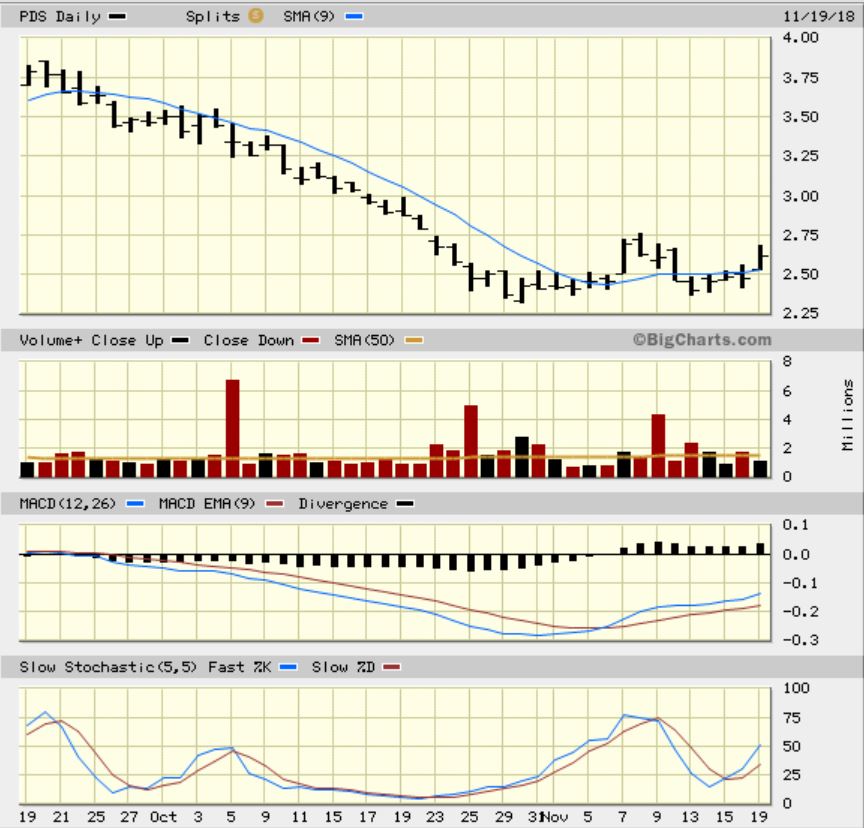Screen dimensions: 864x828
Task: Click the Splits coin icon
Action: 255,16
